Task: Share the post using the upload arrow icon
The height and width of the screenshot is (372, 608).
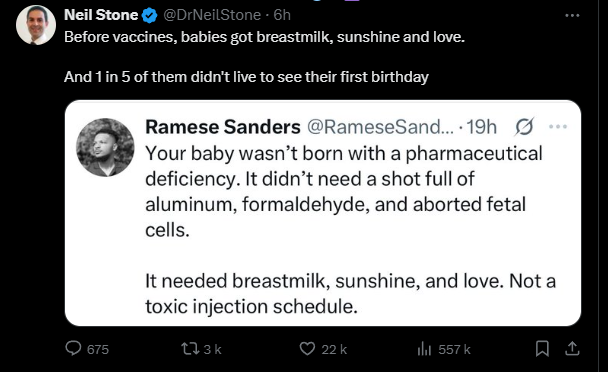Action: pyautogui.click(x=572, y=348)
